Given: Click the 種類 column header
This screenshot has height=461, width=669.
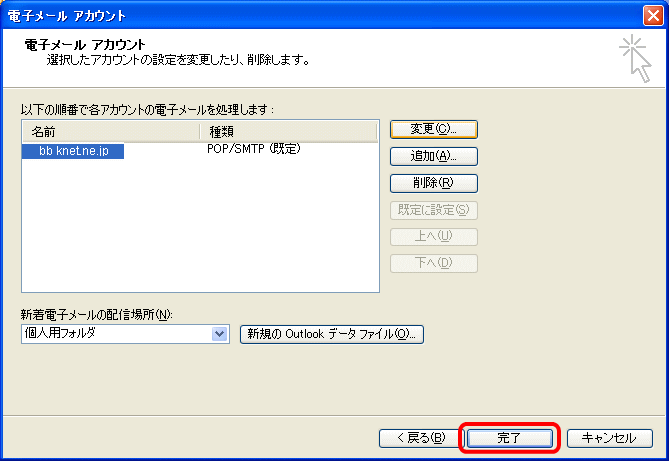Looking at the screenshot, I should coord(289,132).
